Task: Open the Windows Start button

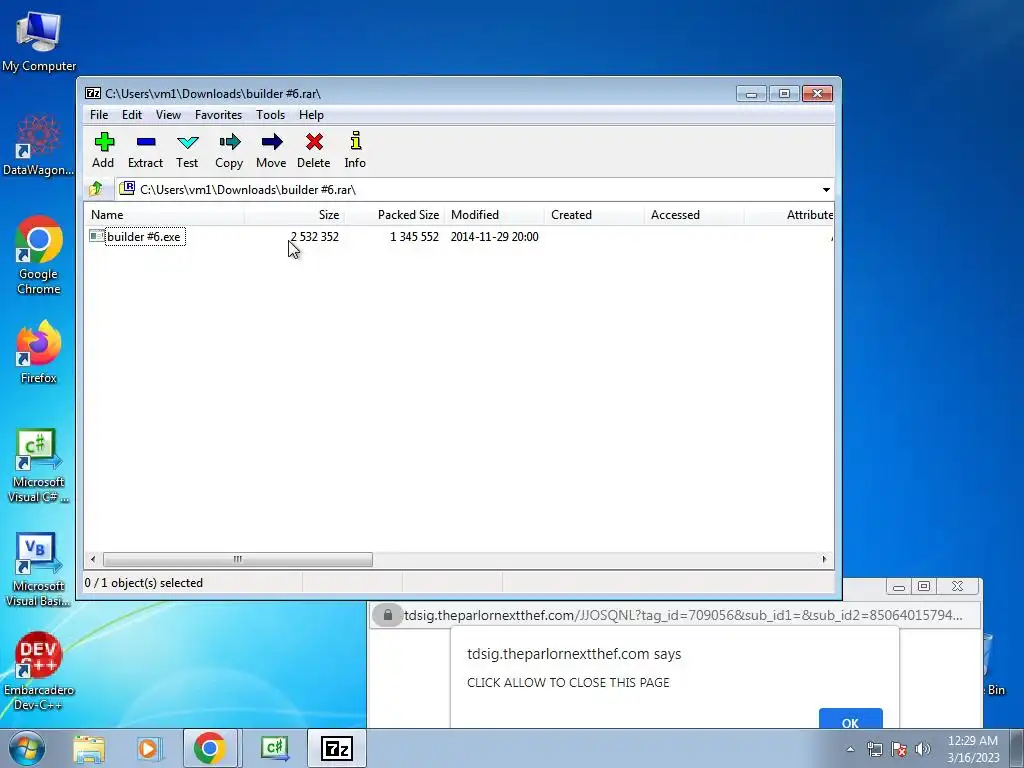Action: [x=27, y=748]
